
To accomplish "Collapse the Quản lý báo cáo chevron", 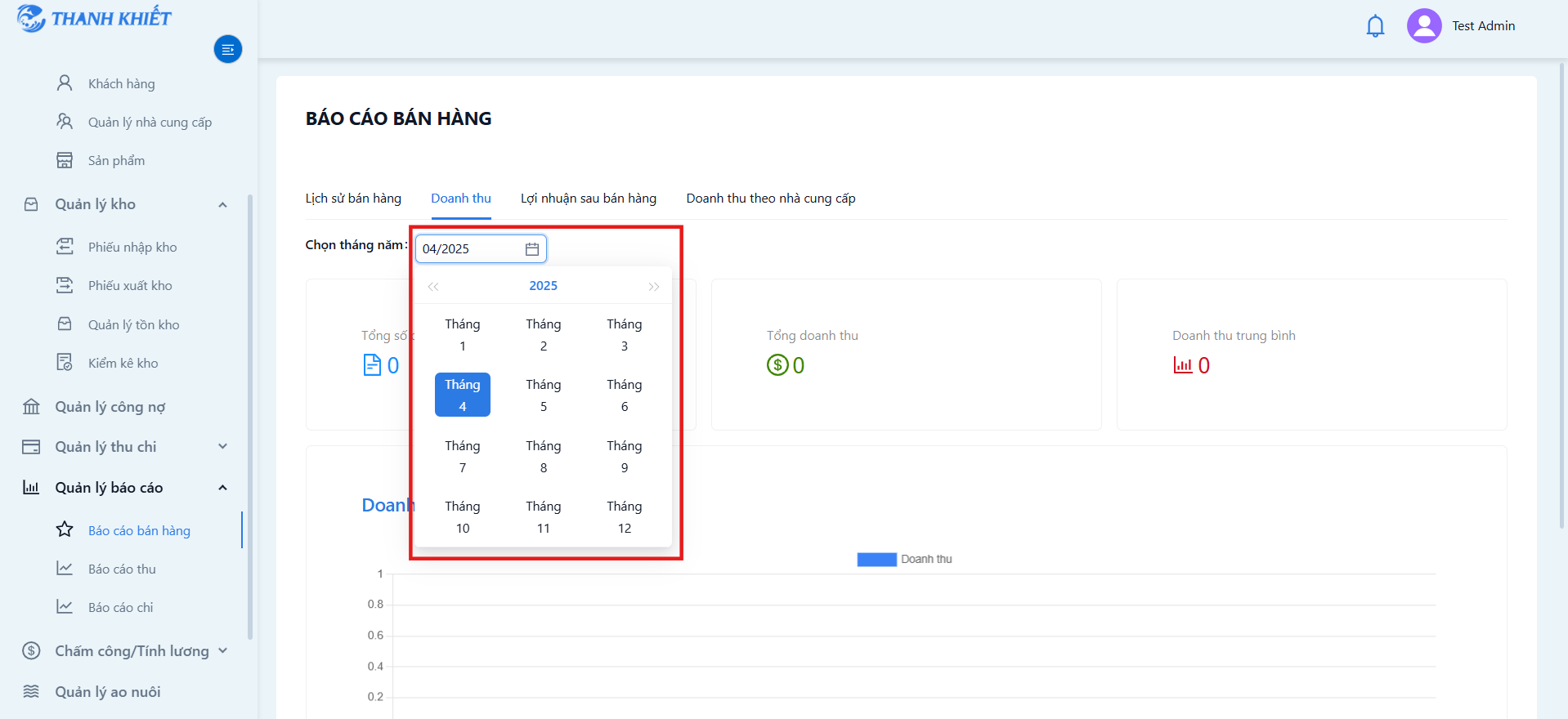I will (222, 488).
